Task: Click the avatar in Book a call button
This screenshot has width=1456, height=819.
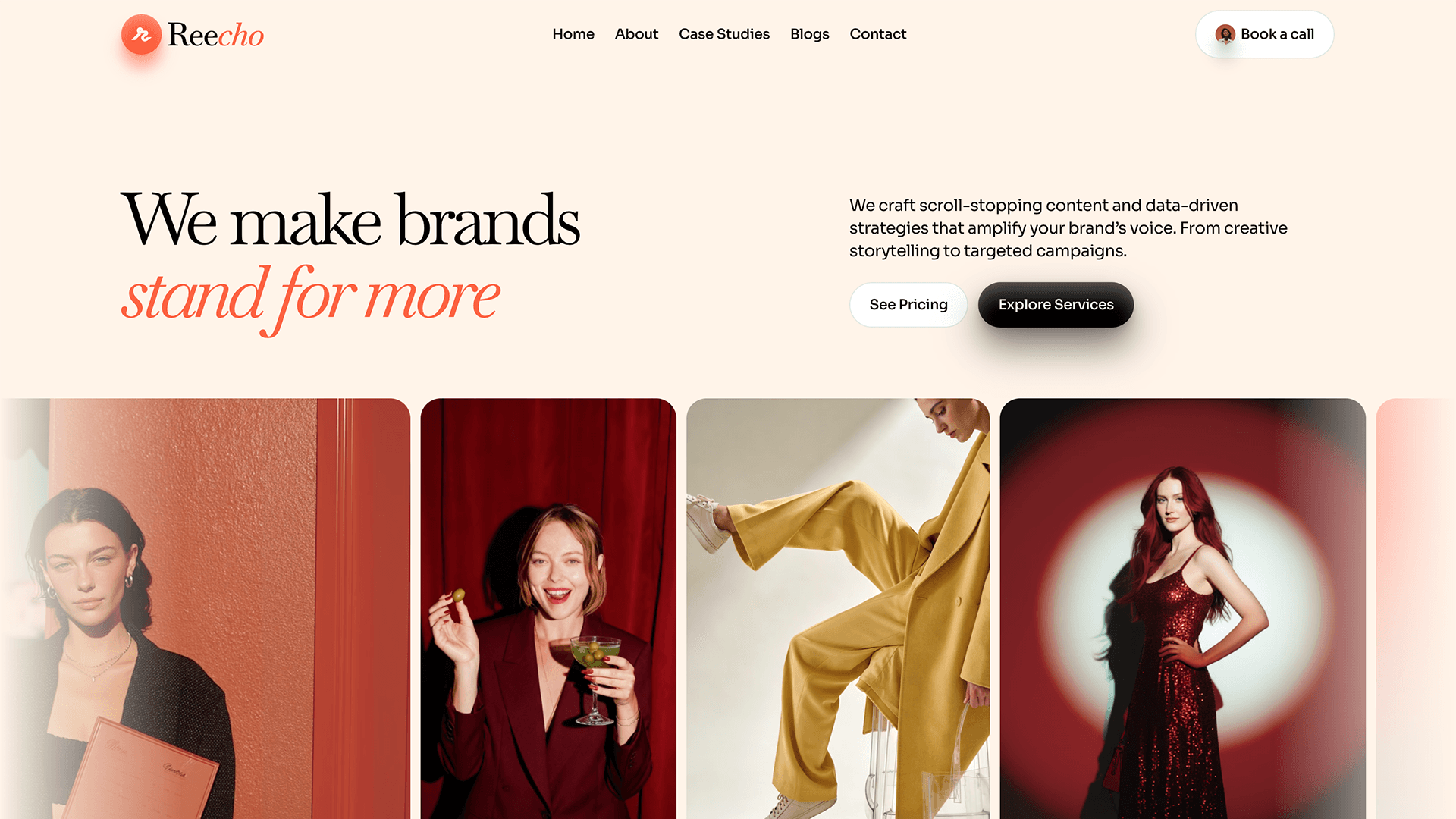Action: pos(1225,34)
